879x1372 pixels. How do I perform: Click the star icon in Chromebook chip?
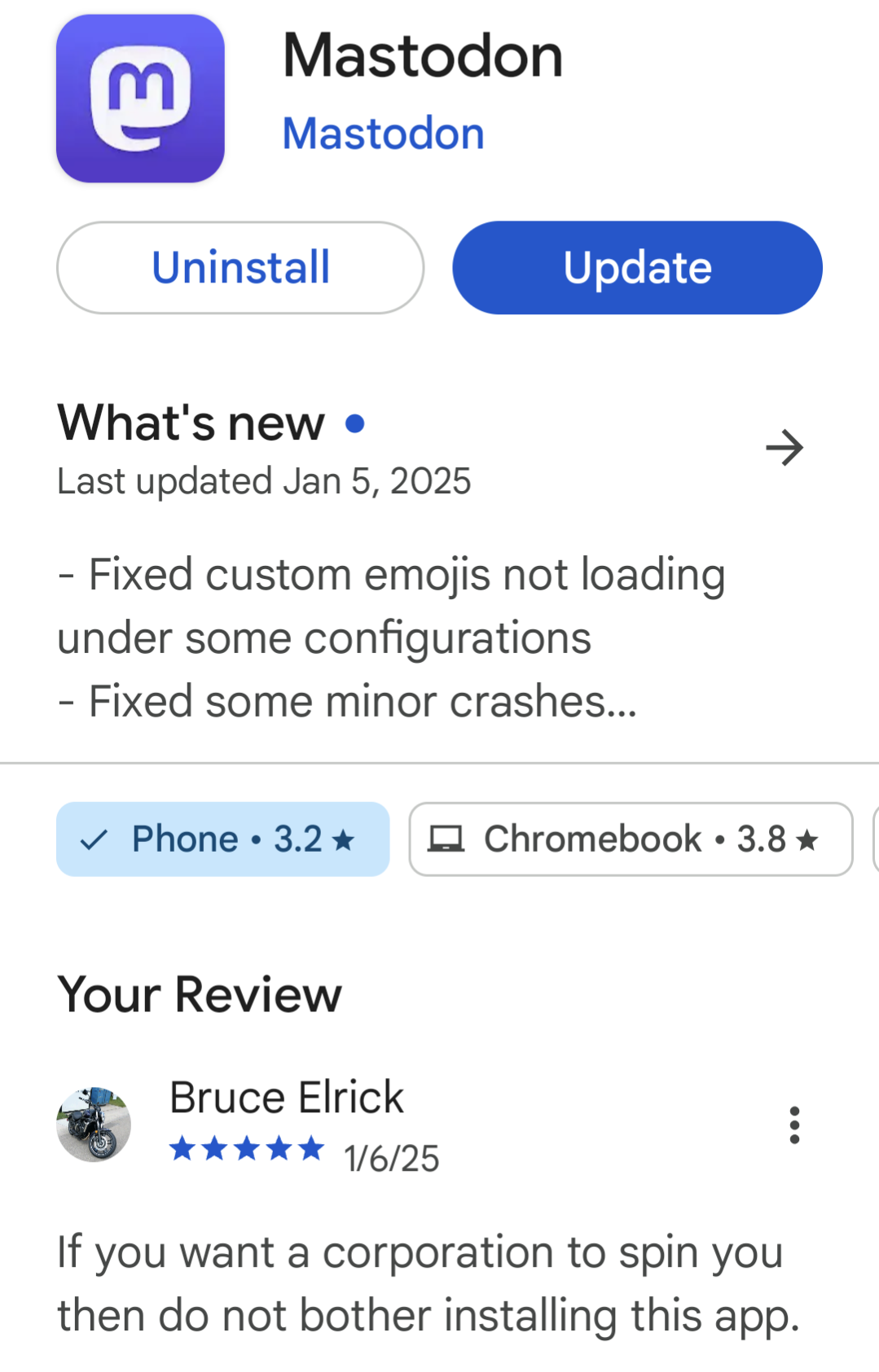pos(806,839)
